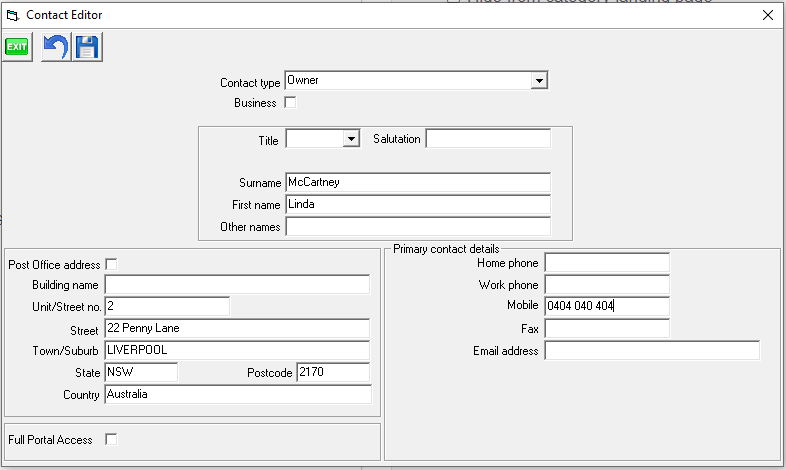Click the 'Contact Editor' window title text

64,15
